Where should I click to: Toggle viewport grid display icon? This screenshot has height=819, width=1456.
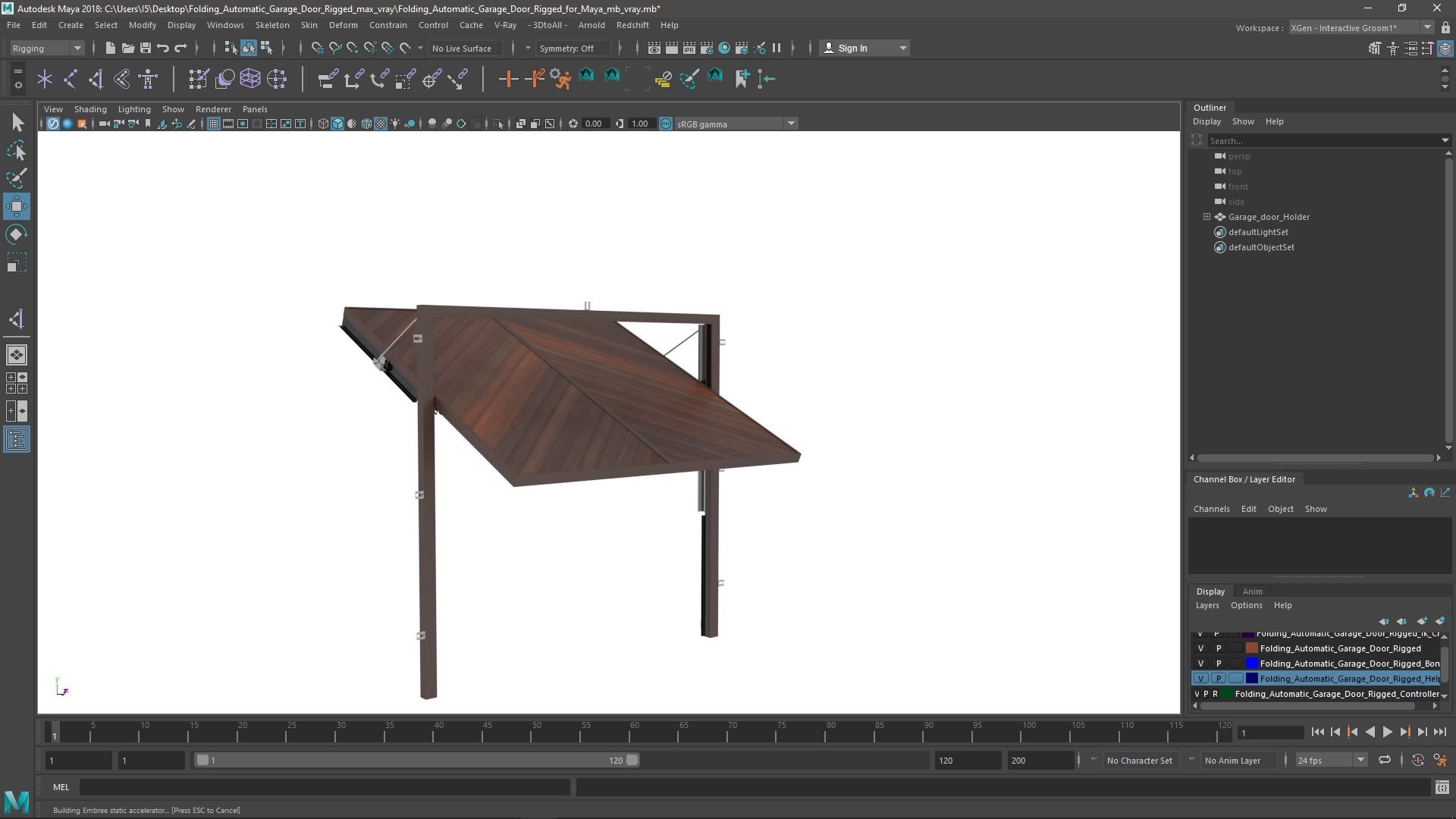214,124
